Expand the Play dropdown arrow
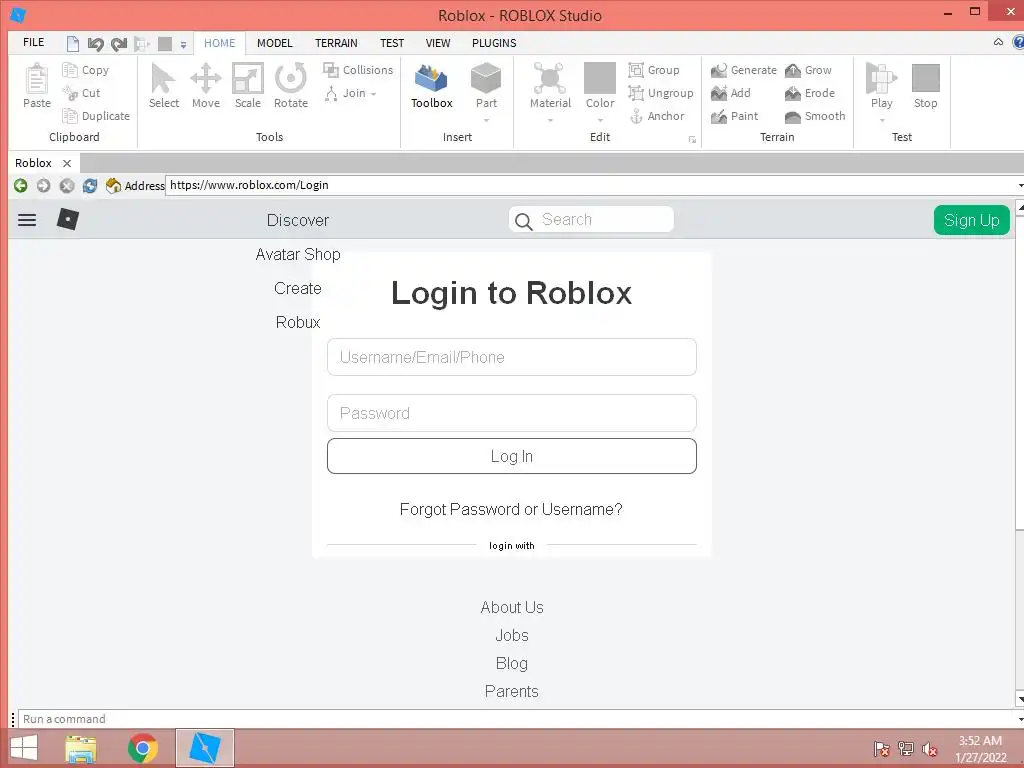The image size is (1024, 768). 882,120
